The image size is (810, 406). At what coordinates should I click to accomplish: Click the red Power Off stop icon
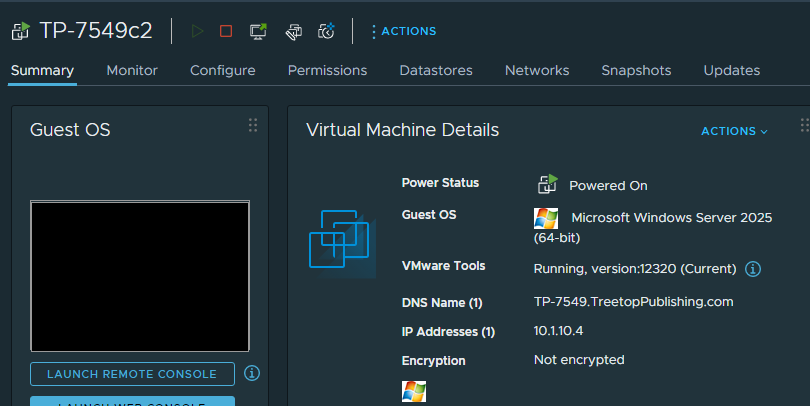pos(226,31)
